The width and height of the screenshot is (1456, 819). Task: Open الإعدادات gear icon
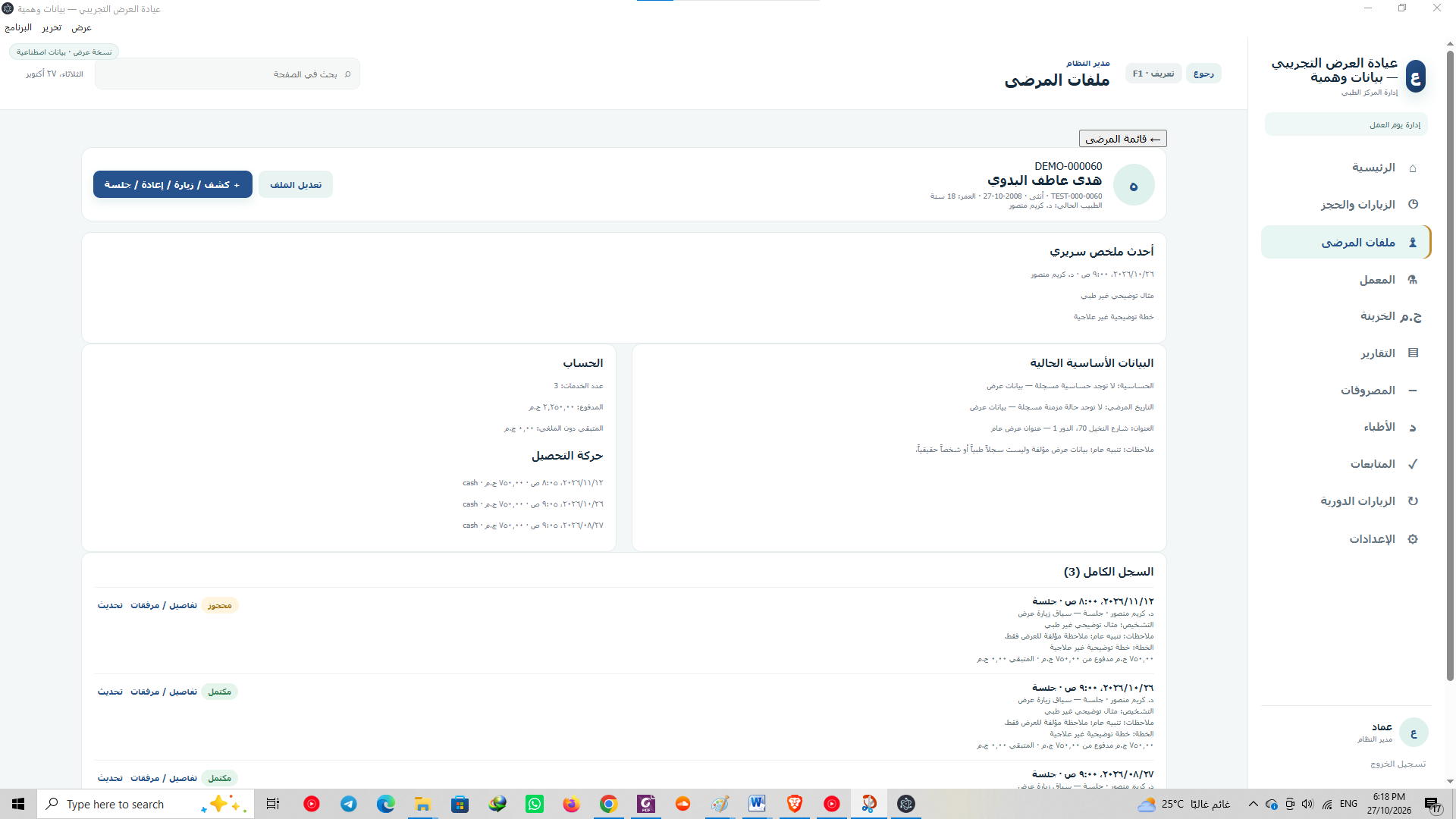click(1413, 539)
